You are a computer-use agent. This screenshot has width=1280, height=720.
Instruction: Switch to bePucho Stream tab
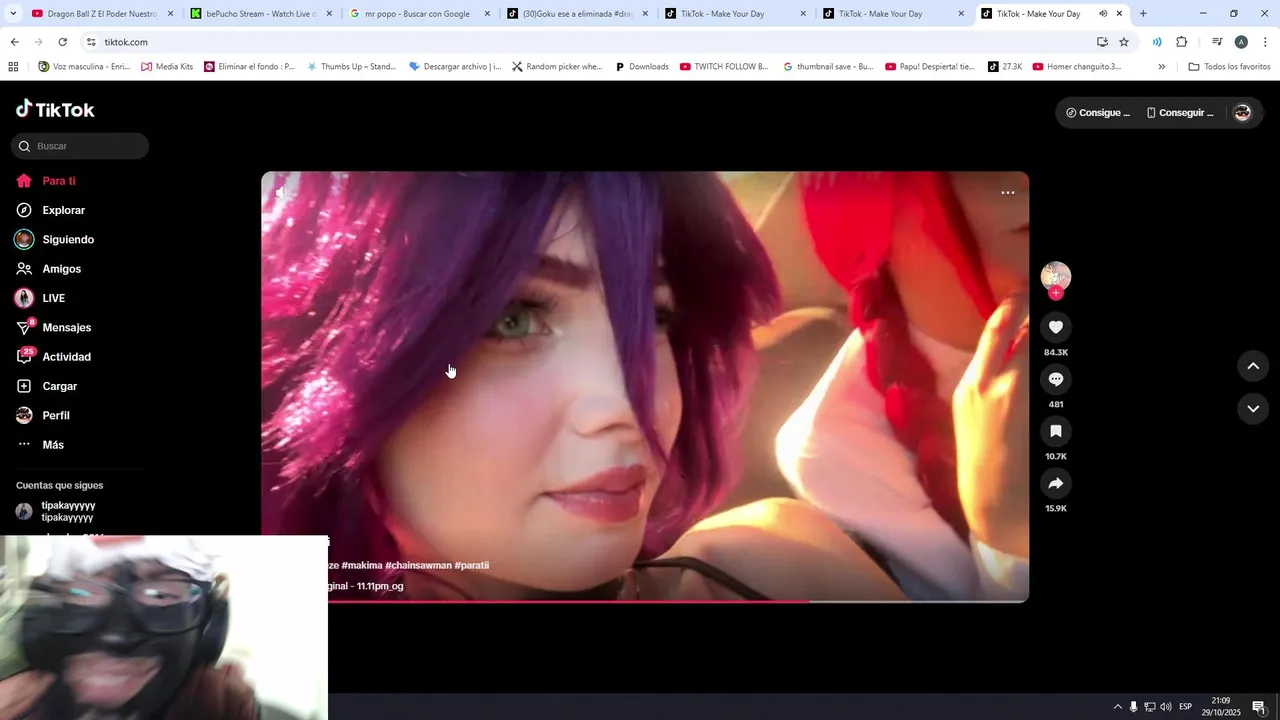pyautogui.click(x=260, y=14)
